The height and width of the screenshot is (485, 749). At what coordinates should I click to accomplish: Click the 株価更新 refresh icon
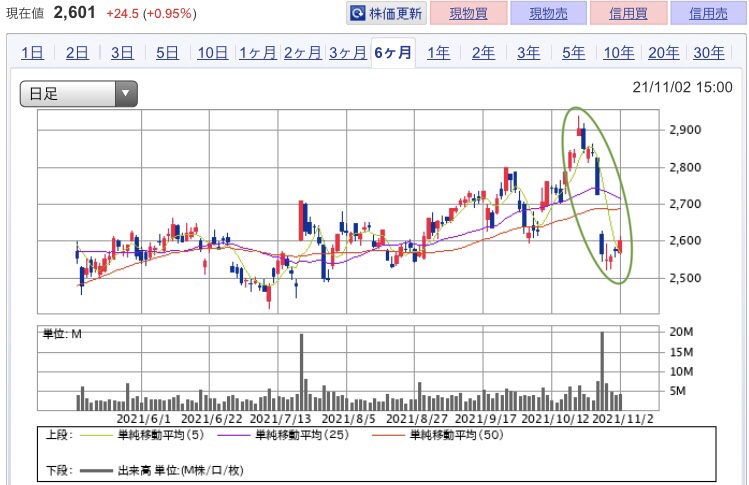tap(357, 13)
